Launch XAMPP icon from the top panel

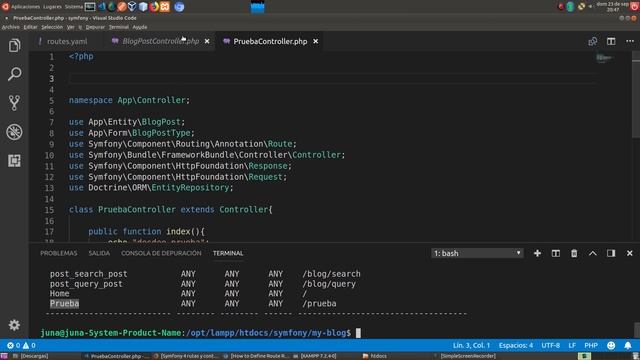click(164, 7)
